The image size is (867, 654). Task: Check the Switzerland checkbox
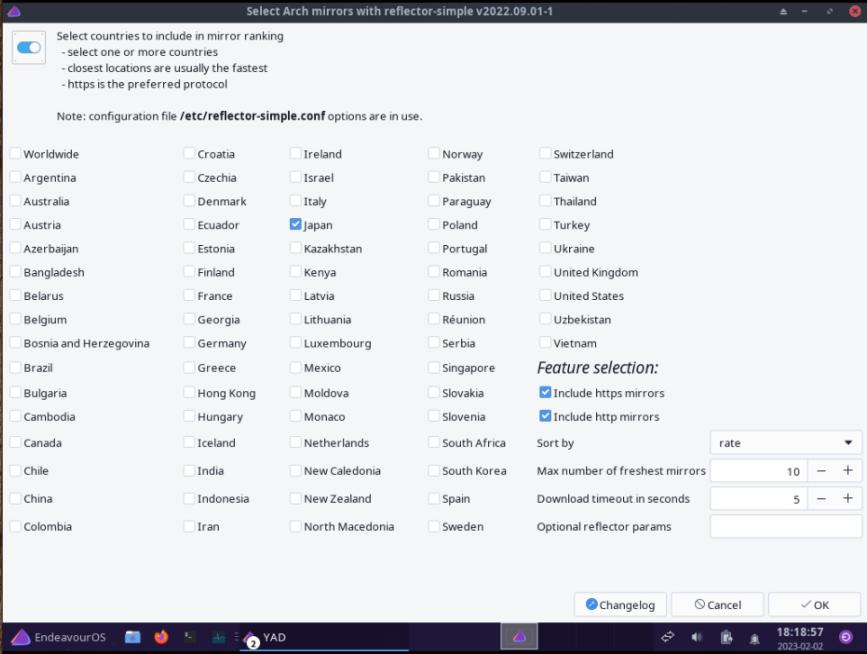point(546,154)
